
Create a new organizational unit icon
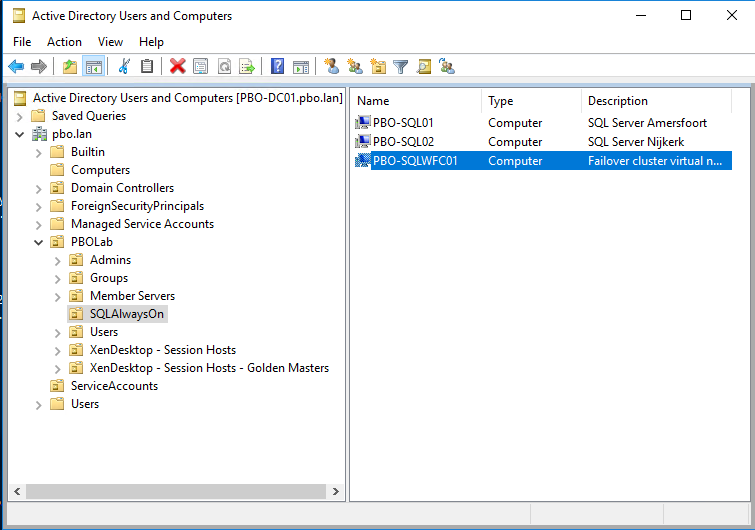pos(378,66)
